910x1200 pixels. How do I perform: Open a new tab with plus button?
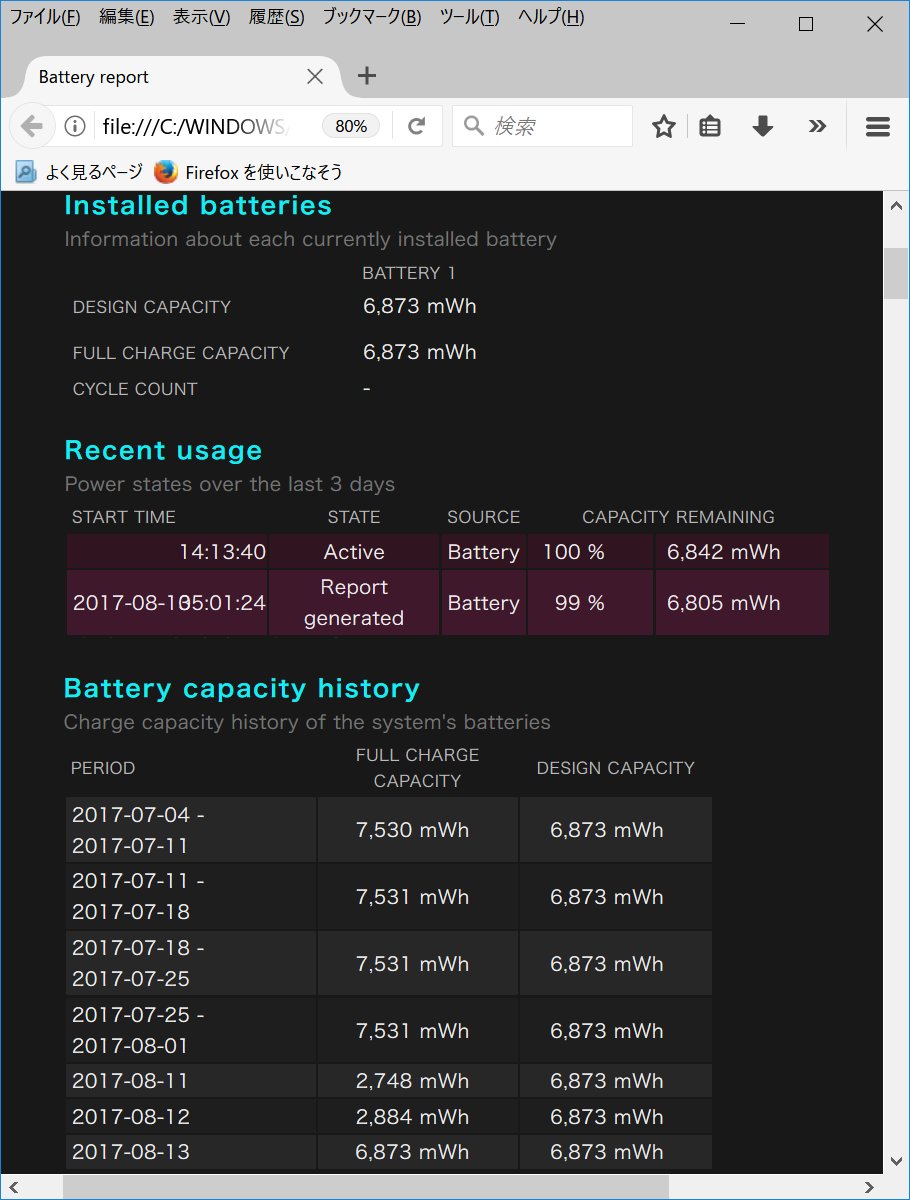[x=367, y=75]
